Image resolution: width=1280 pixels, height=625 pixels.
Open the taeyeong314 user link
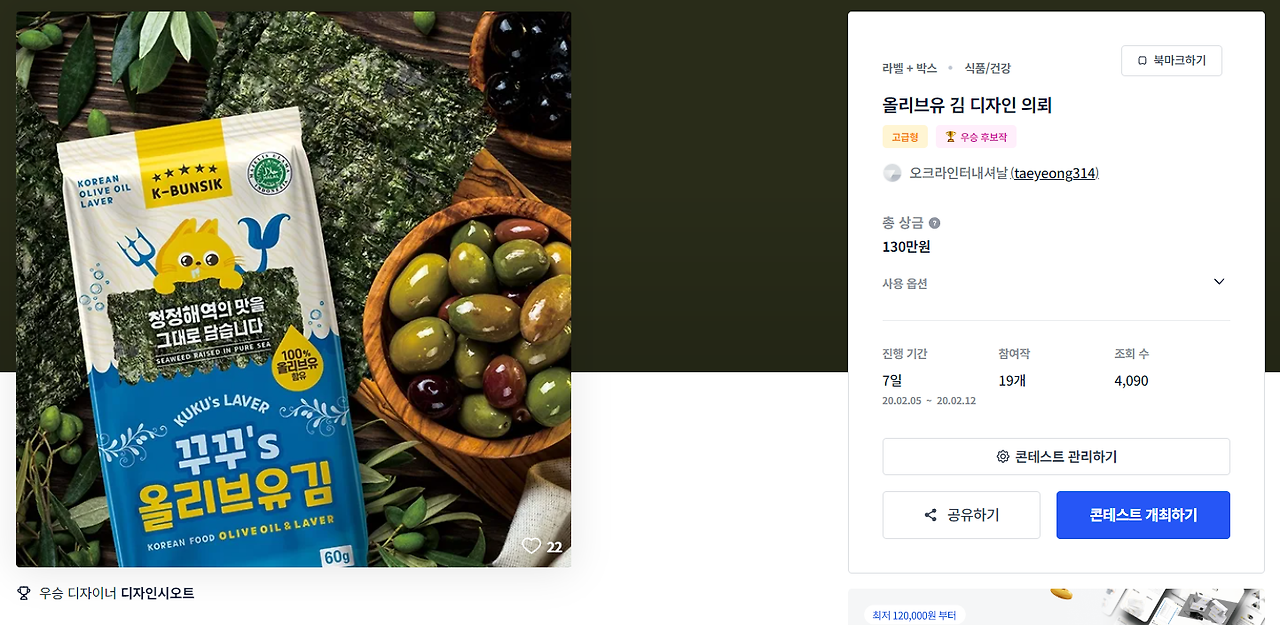[x=1055, y=173]
